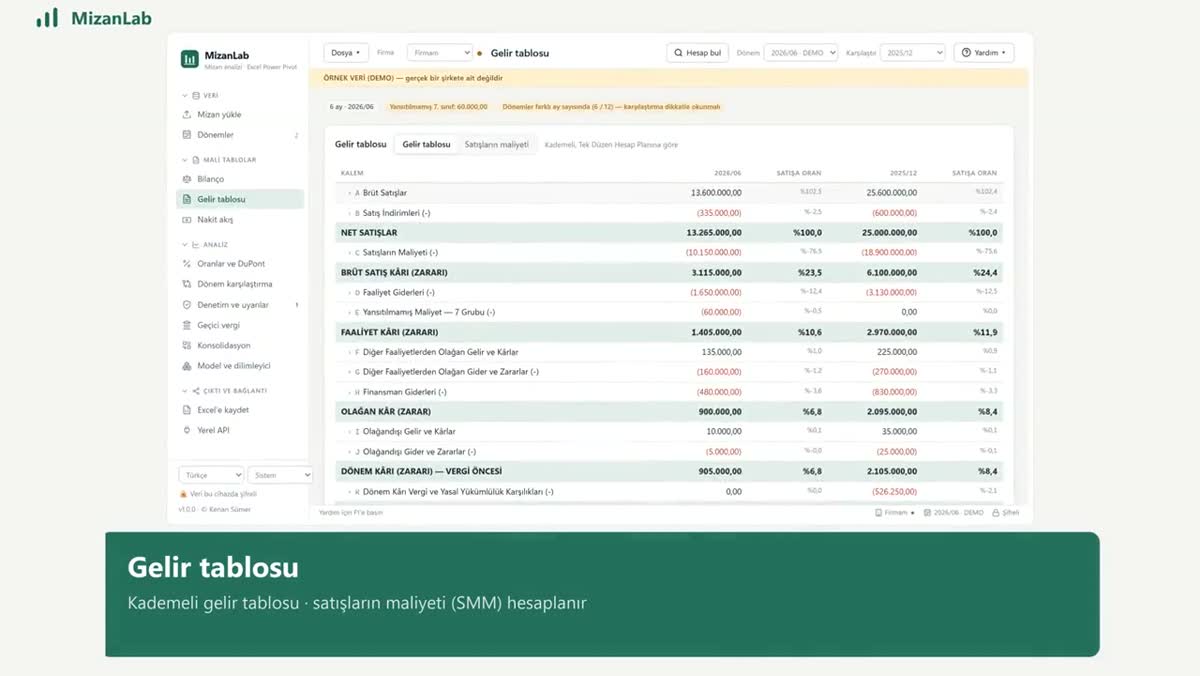Click the Şifreli lock indicator in status bar

tap(1006, 512)
